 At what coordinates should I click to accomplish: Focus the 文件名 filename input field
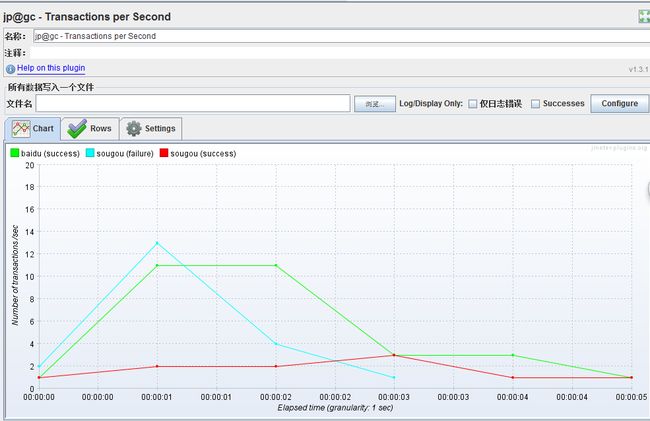click(x=193, y=103)
